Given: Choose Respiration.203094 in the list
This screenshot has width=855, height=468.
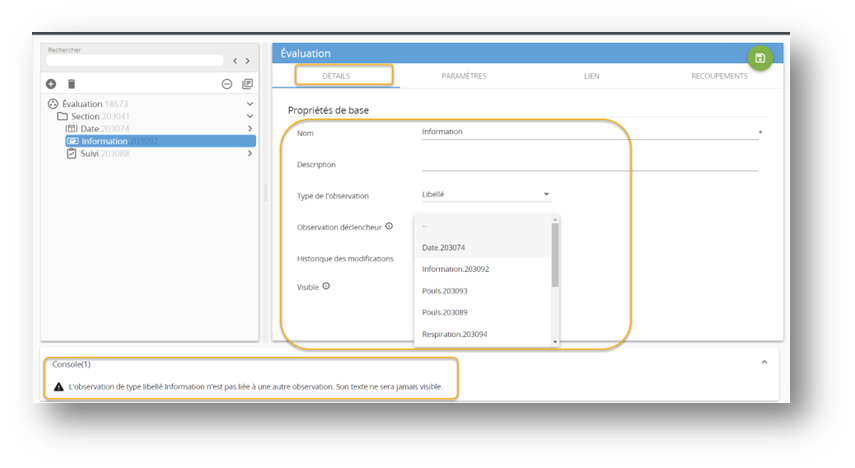Looking at the screenshot, I should point(454,334).
